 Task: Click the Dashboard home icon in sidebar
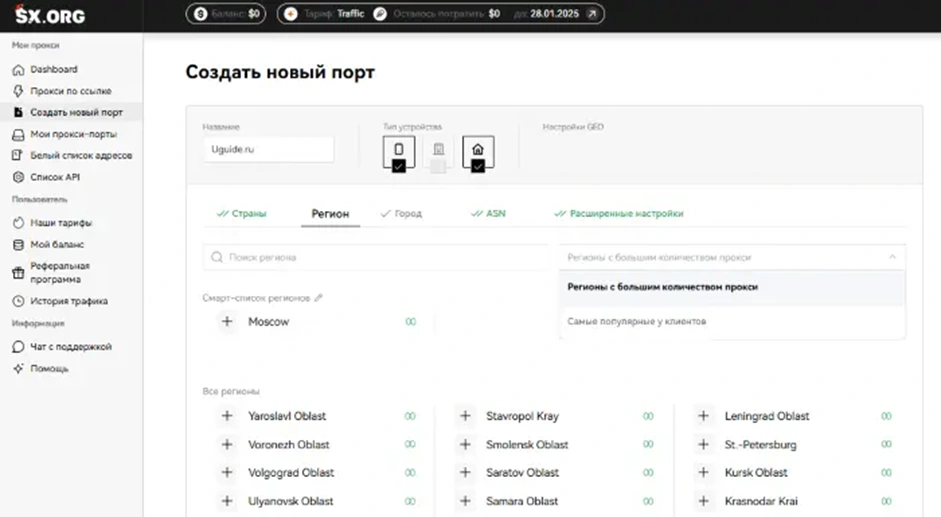19,70
